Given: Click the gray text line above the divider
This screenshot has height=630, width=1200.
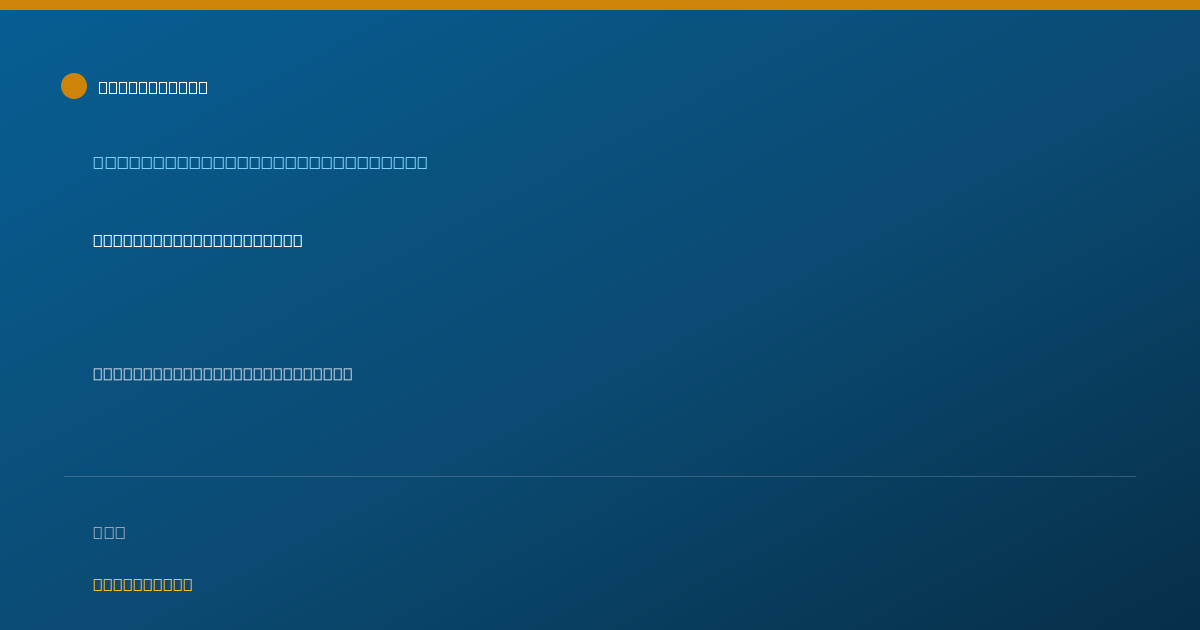Looking at the screenshot, I should (x=223, y=373).
